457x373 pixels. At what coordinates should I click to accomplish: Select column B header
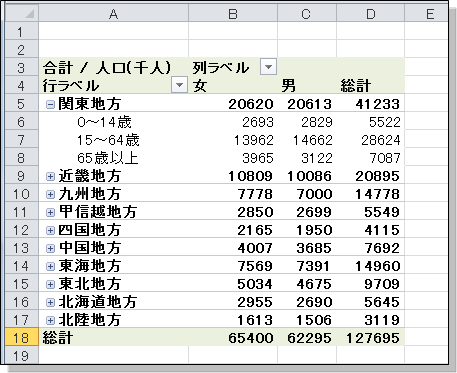(233, 14)
